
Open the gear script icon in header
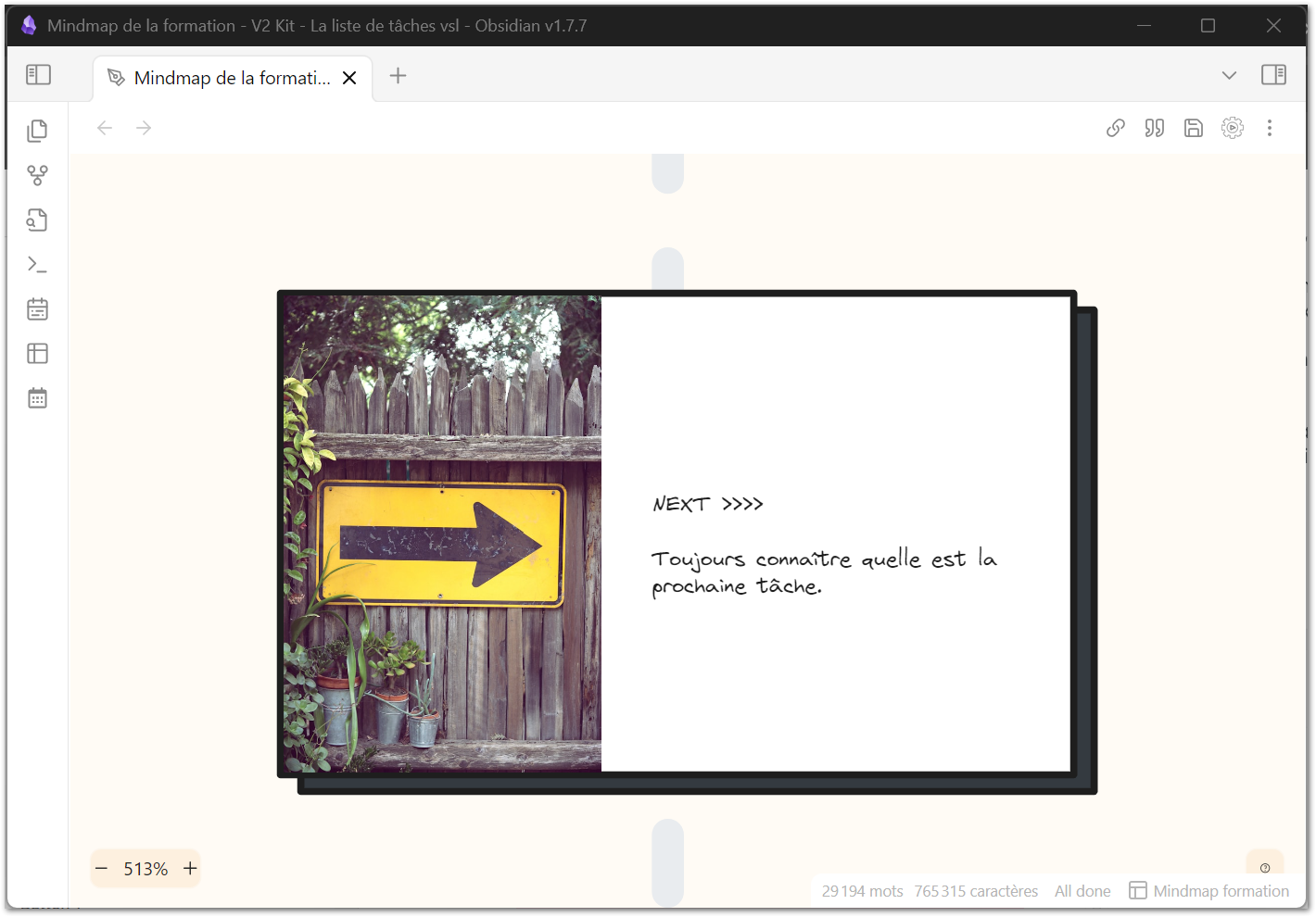(1233, 128)
